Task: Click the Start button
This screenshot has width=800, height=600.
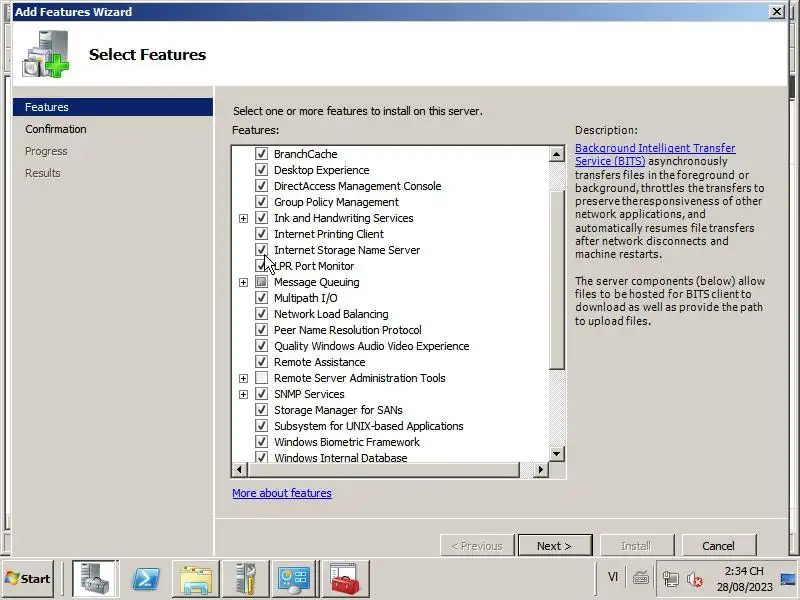Action: (x=28, y=579)
